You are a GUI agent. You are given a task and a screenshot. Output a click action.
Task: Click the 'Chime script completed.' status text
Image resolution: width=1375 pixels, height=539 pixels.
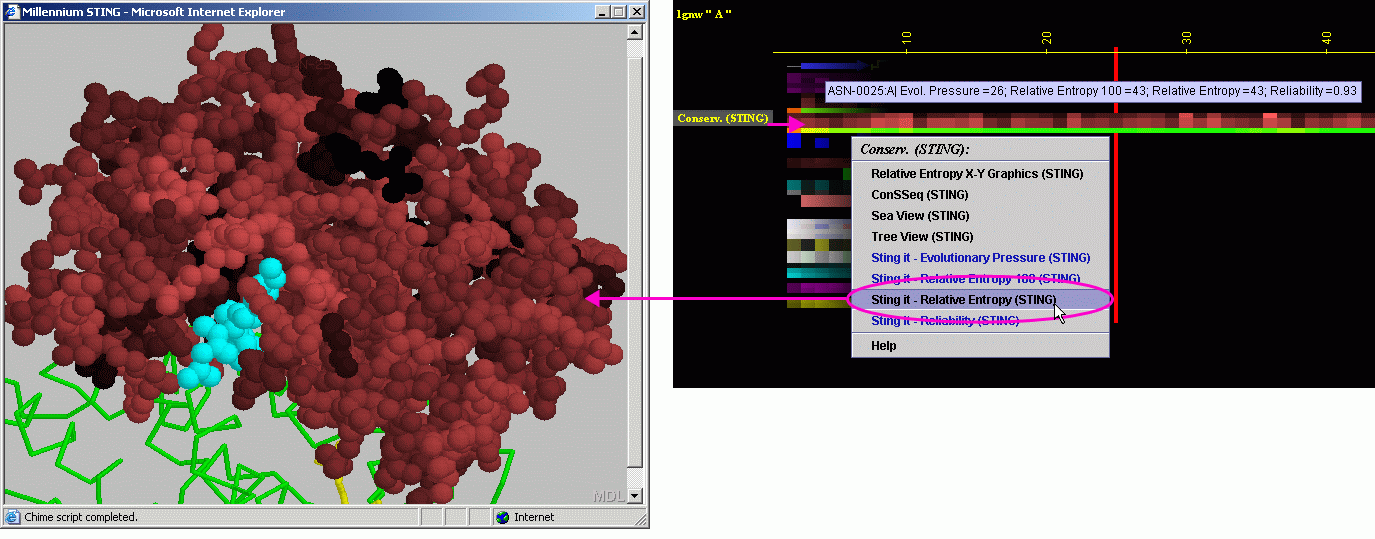(81, 517)
